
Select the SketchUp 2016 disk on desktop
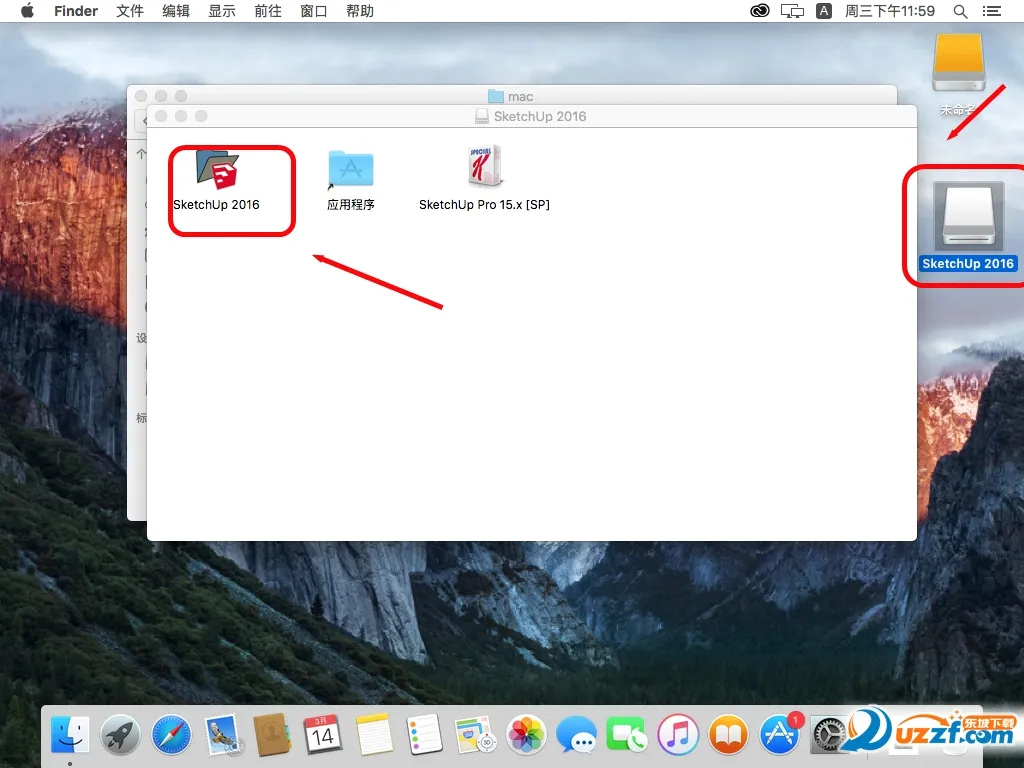point(968,217)
